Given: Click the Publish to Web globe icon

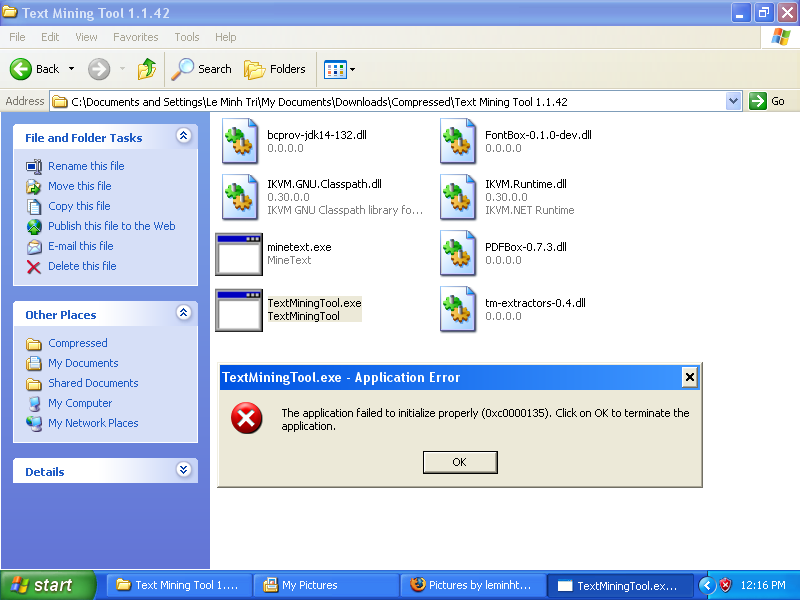Looking at the screenshot, I should pyautogui.click(x=34, y=227).
